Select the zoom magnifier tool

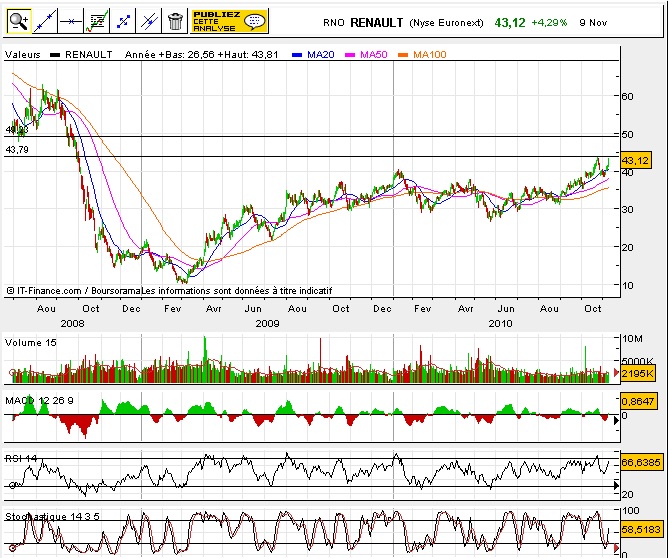(x=19, y=21)
